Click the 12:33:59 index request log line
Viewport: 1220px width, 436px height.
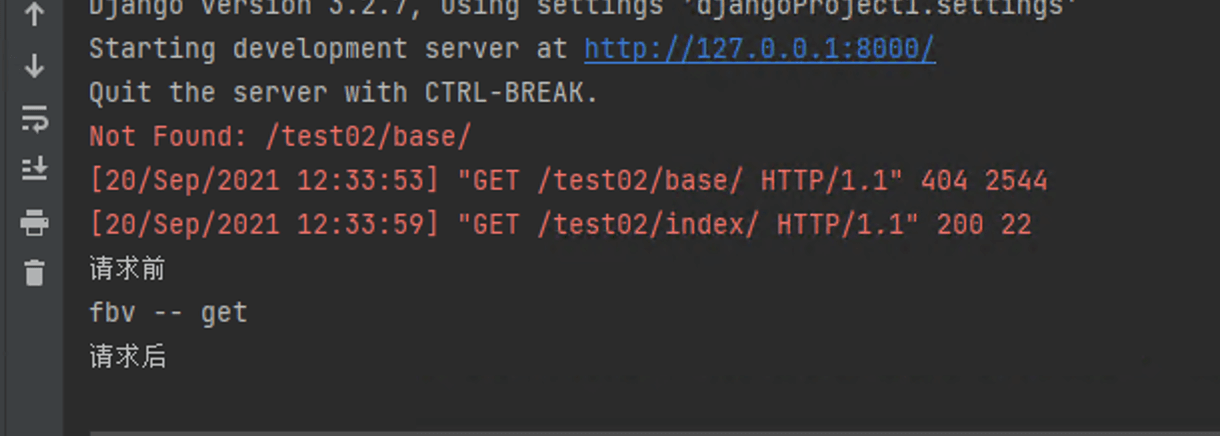click(x=560, y=224)
